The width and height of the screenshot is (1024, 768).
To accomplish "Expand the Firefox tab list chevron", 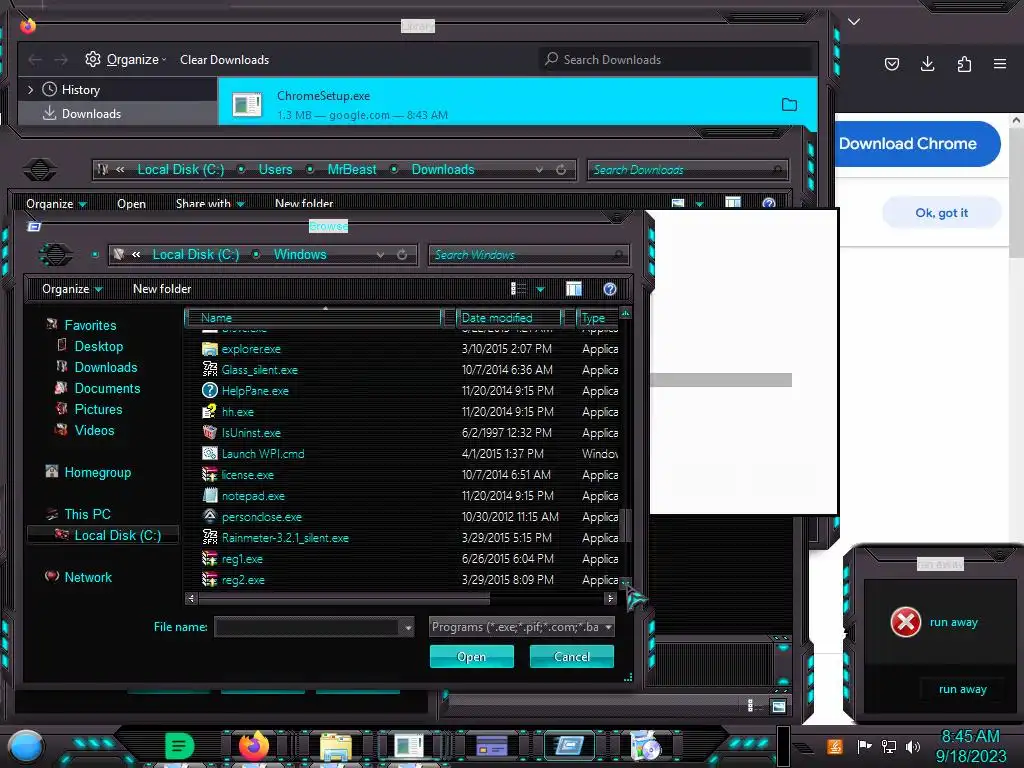I will (854, 22).
